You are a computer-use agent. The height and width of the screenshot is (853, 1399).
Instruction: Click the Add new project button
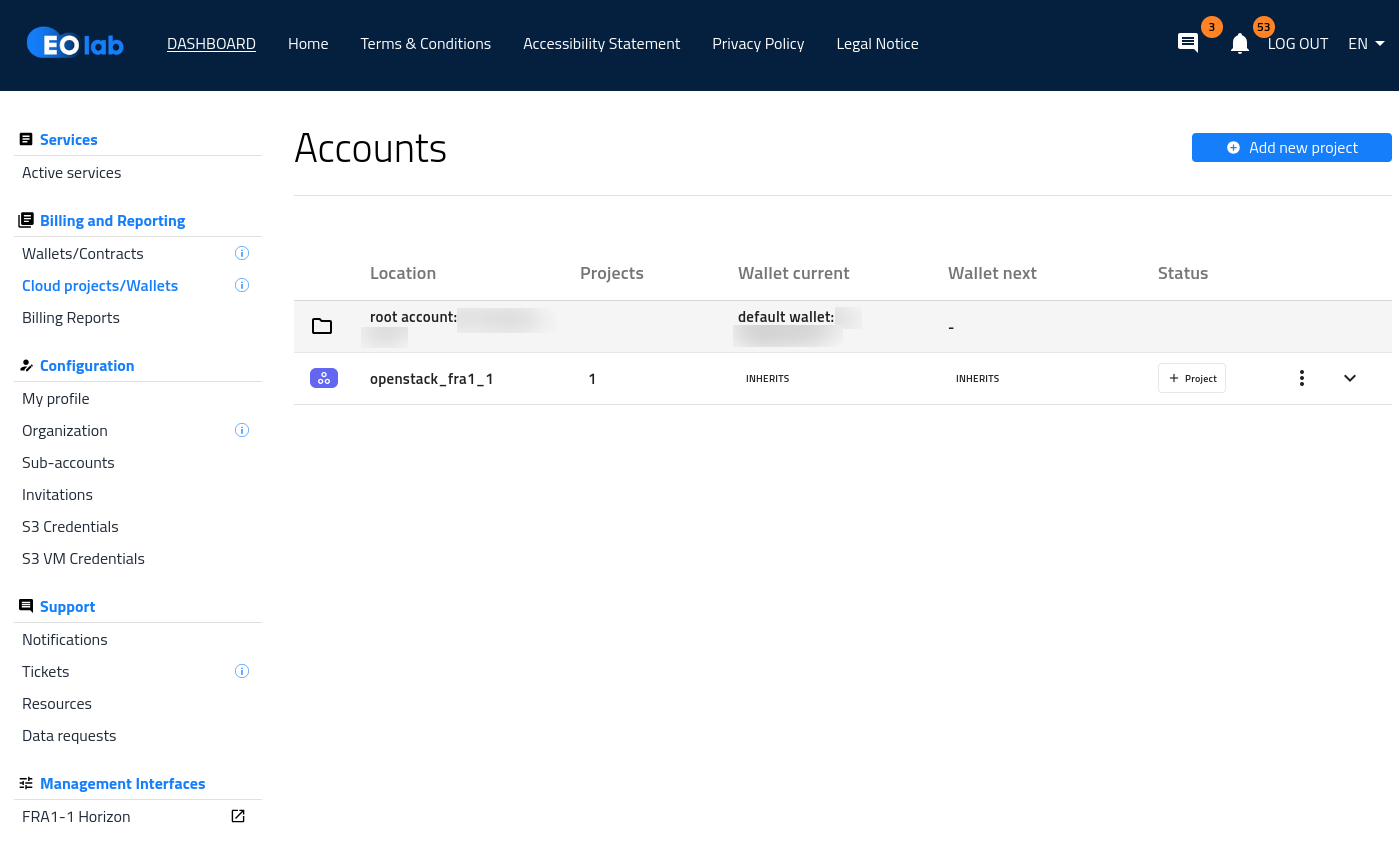coord(1291,148)
